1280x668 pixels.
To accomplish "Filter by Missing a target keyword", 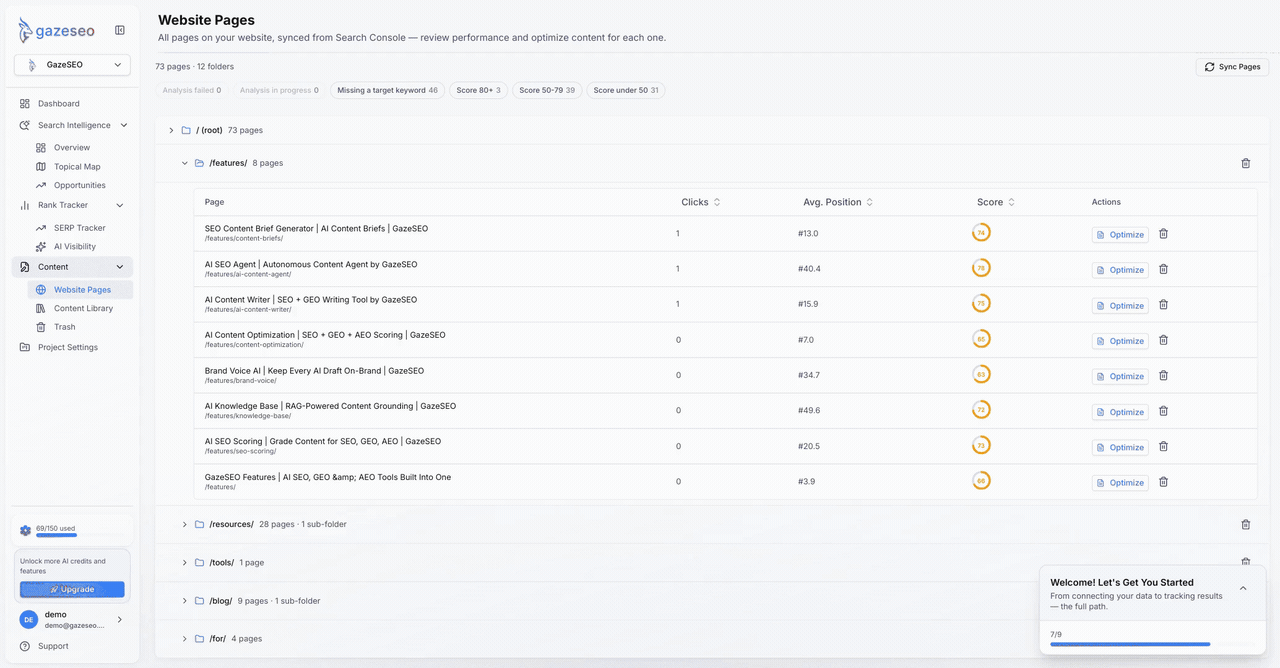I will (388, 91).
